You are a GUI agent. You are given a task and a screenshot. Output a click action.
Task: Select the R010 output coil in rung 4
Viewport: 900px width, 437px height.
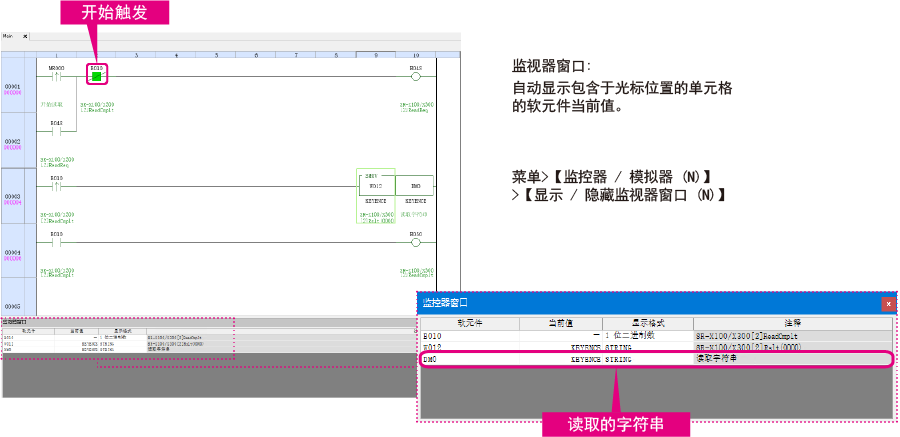click(x=415, y=241)
